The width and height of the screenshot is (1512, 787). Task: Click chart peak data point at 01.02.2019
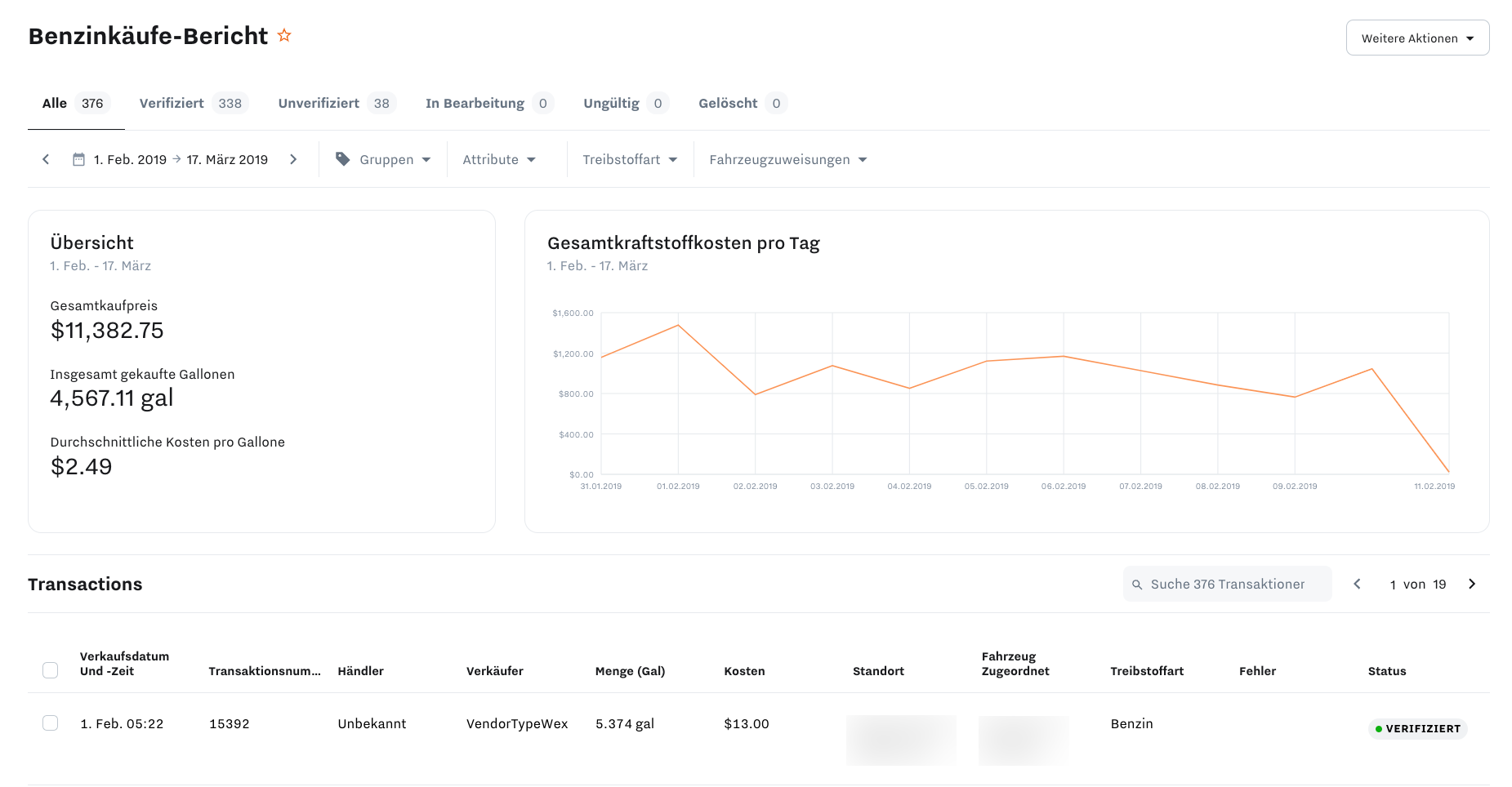[678, 325]
